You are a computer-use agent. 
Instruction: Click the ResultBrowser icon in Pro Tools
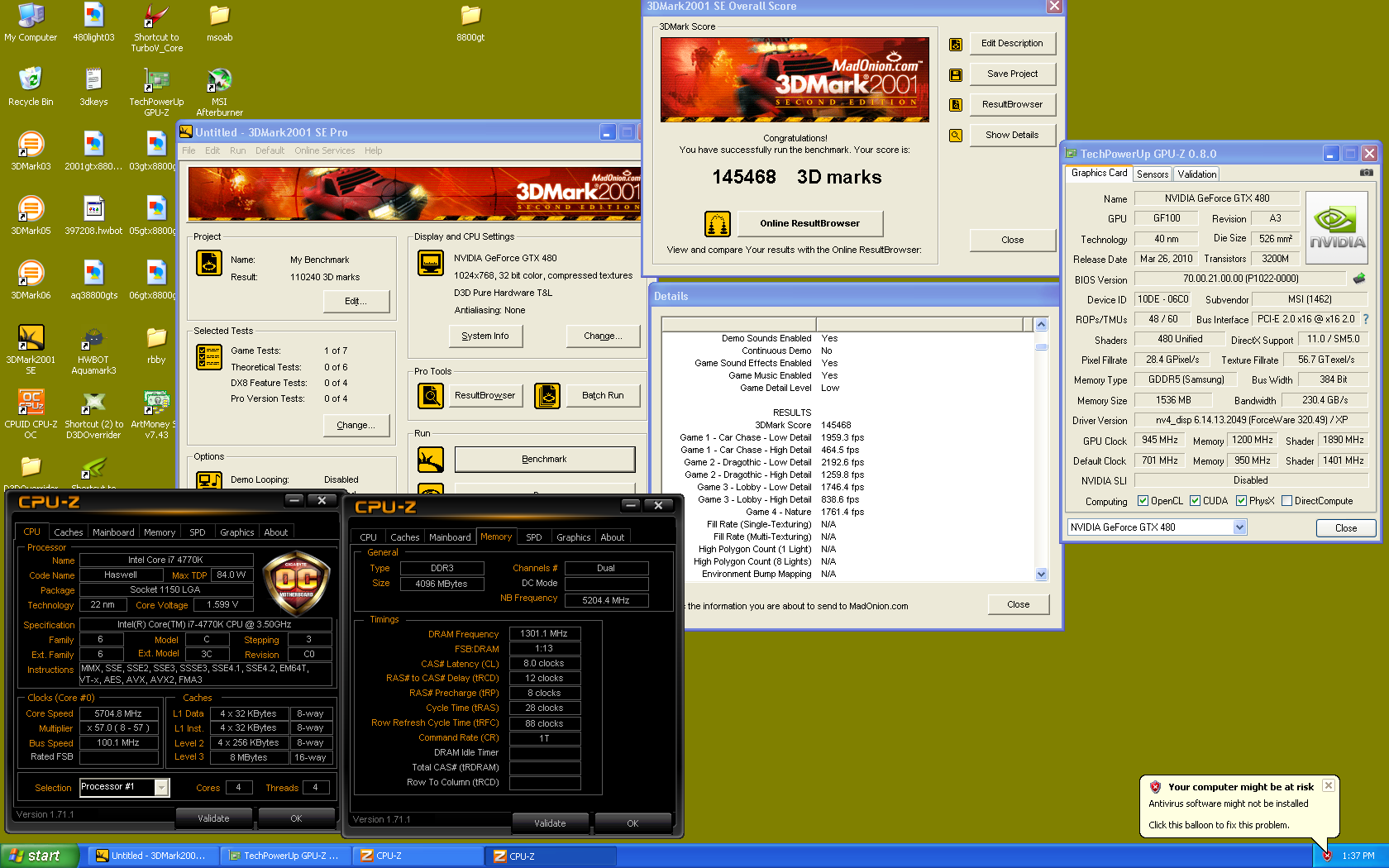[430, 396]
